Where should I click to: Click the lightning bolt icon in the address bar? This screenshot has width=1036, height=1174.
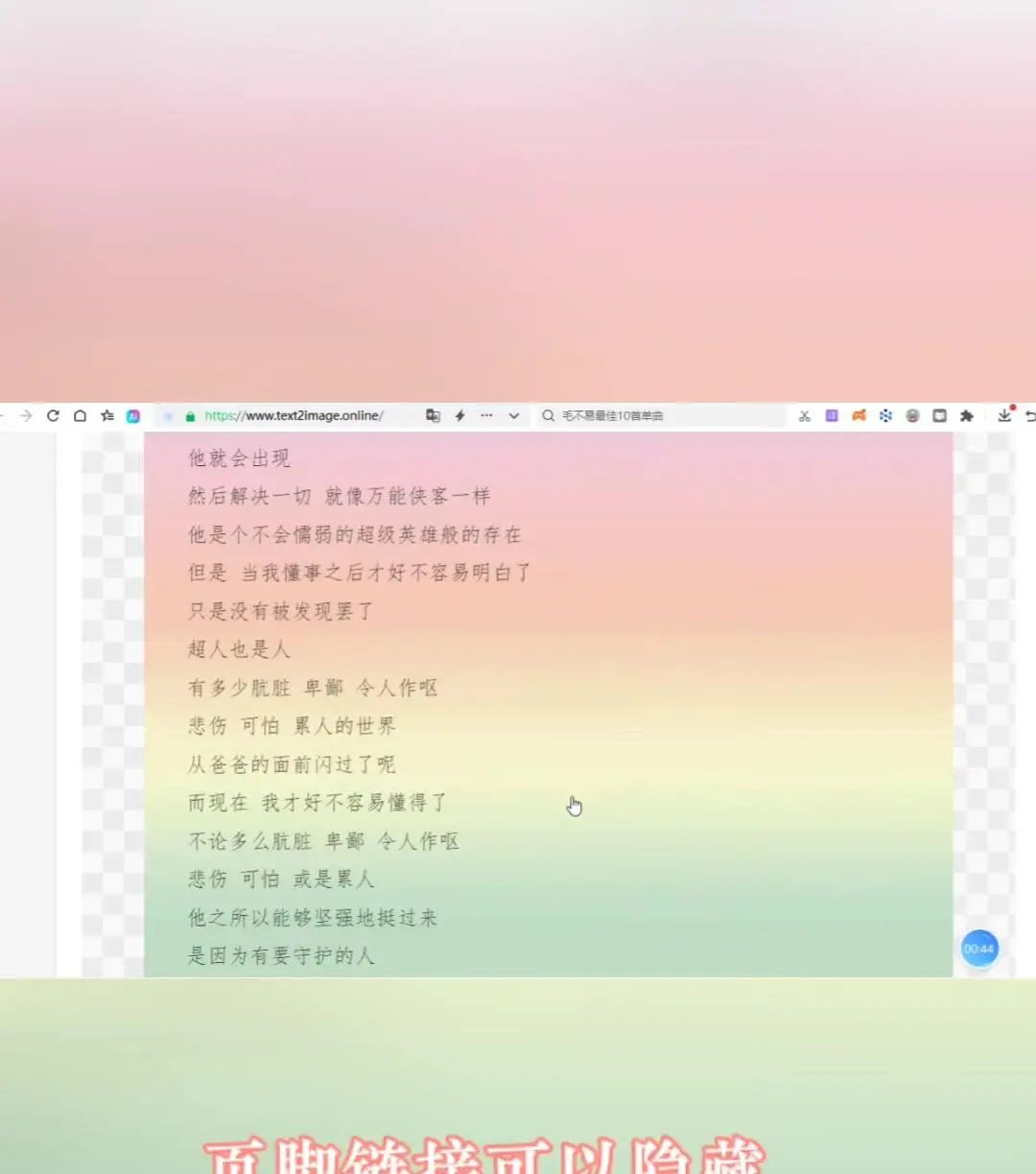pyautogui.click(x=460, y=415)
